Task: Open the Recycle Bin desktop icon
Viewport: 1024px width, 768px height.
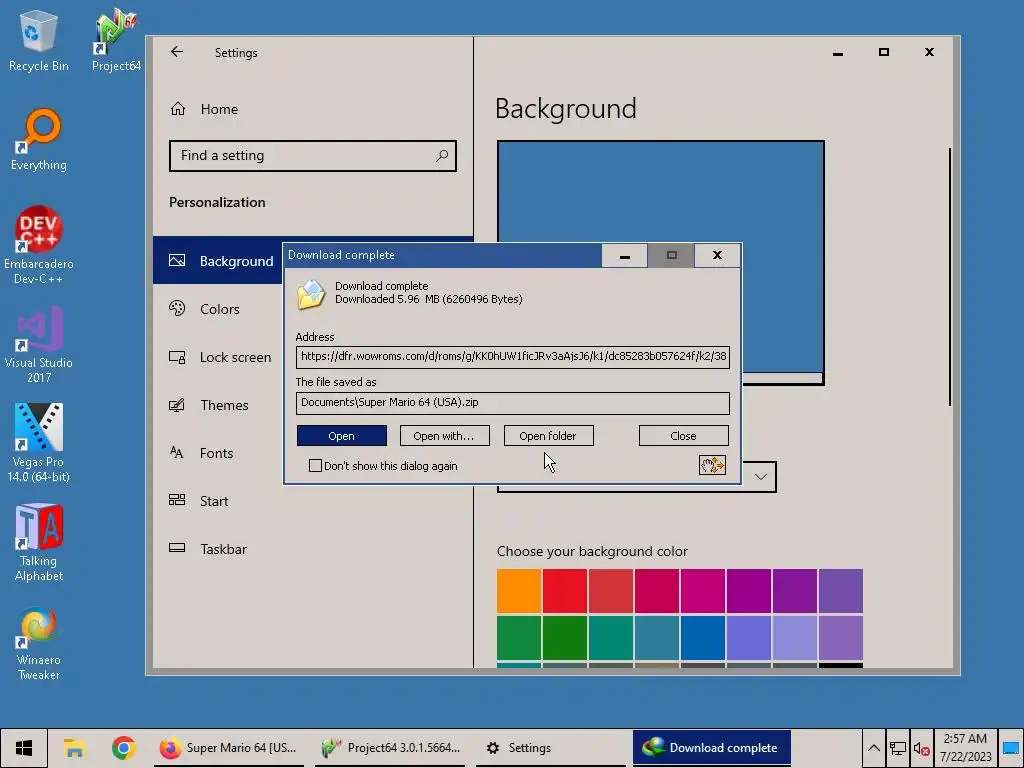Action: [x=39, y=40]
